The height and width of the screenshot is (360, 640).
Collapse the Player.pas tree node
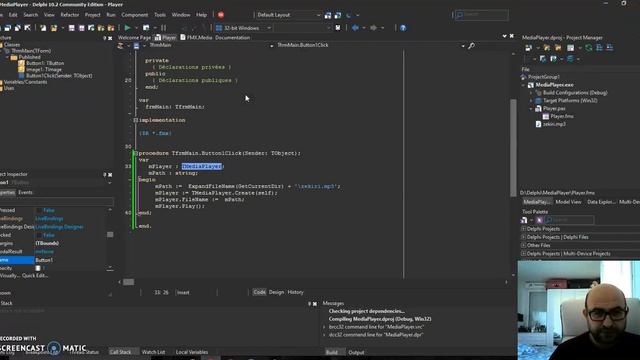coord(531,109)
